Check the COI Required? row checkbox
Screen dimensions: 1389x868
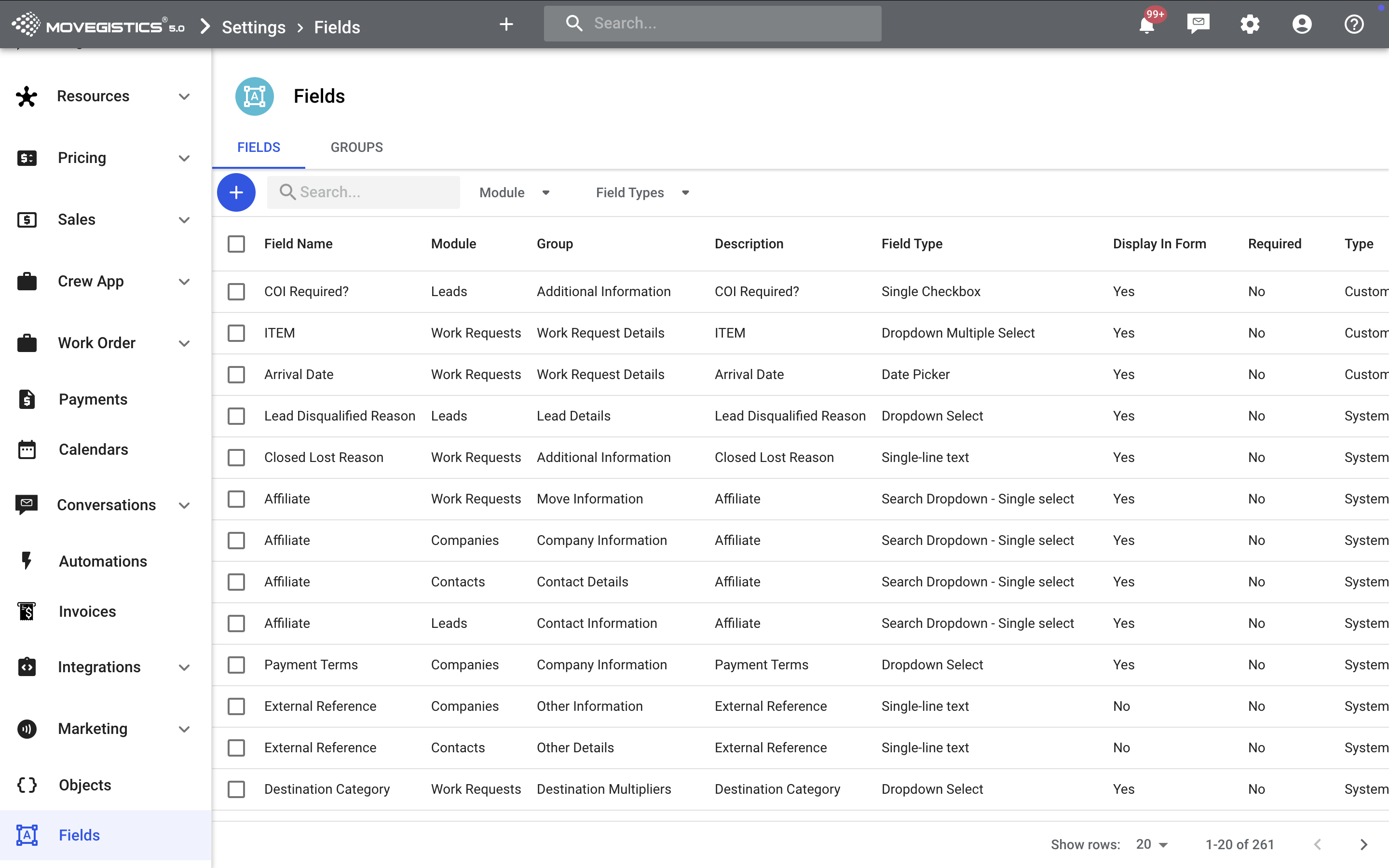[x=236, y=292]
